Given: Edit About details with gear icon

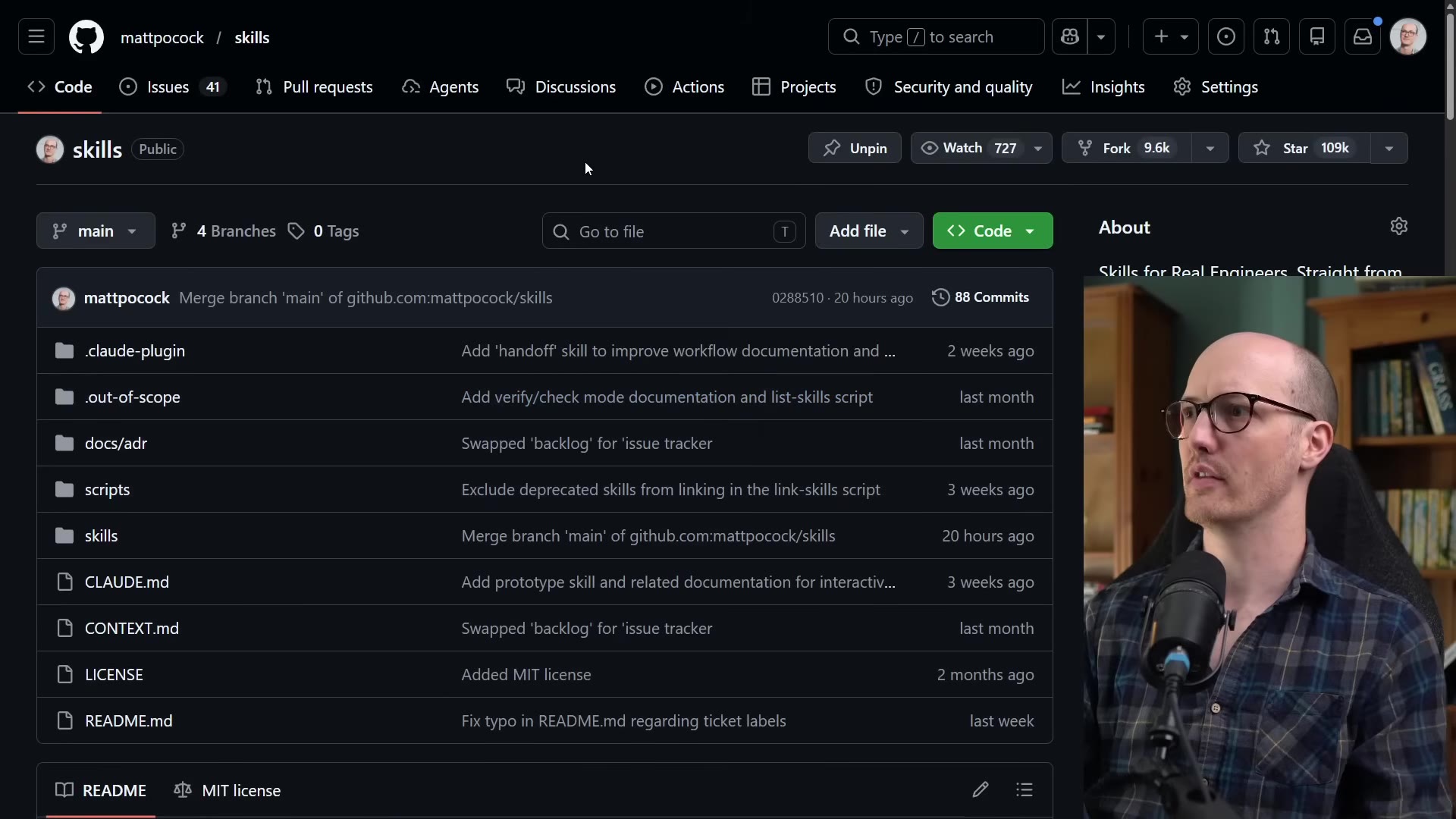Looking at the screenshot, I should [x=1399, y=226].
